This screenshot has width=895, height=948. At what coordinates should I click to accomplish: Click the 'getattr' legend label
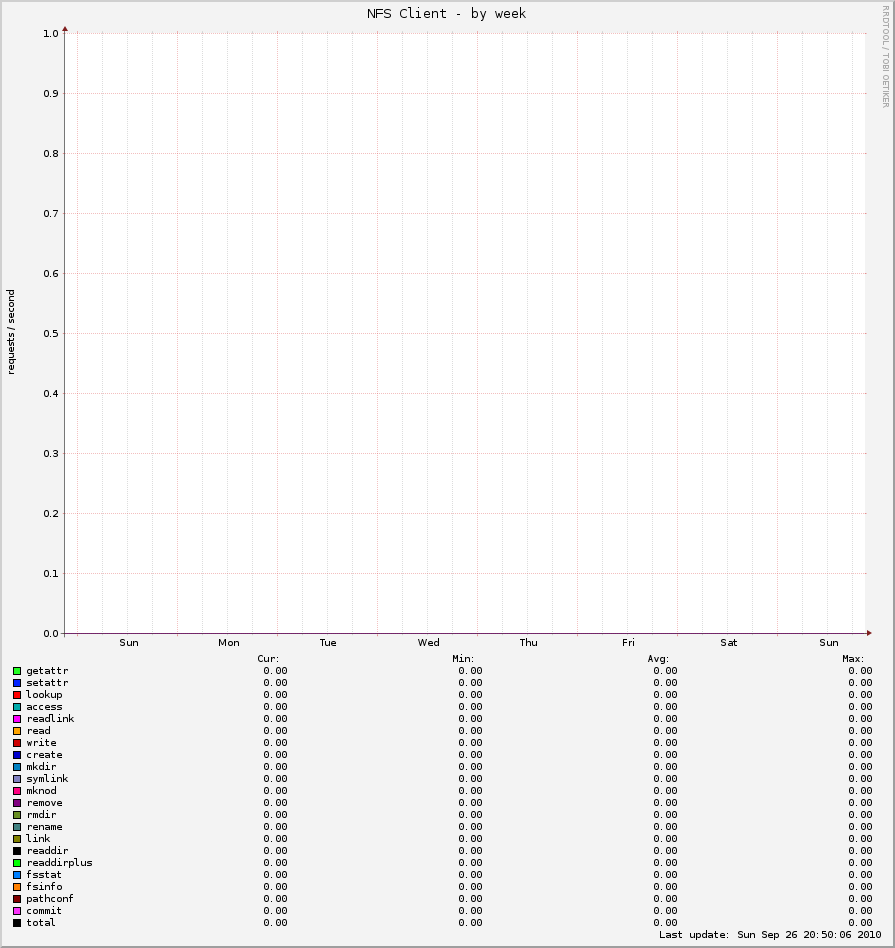pos(47,671)
